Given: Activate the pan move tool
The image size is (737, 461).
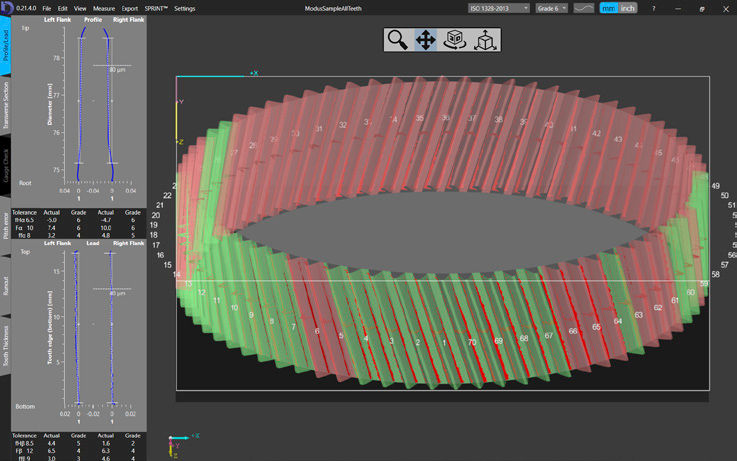Looking at the screenshot, I should (425, 40).
